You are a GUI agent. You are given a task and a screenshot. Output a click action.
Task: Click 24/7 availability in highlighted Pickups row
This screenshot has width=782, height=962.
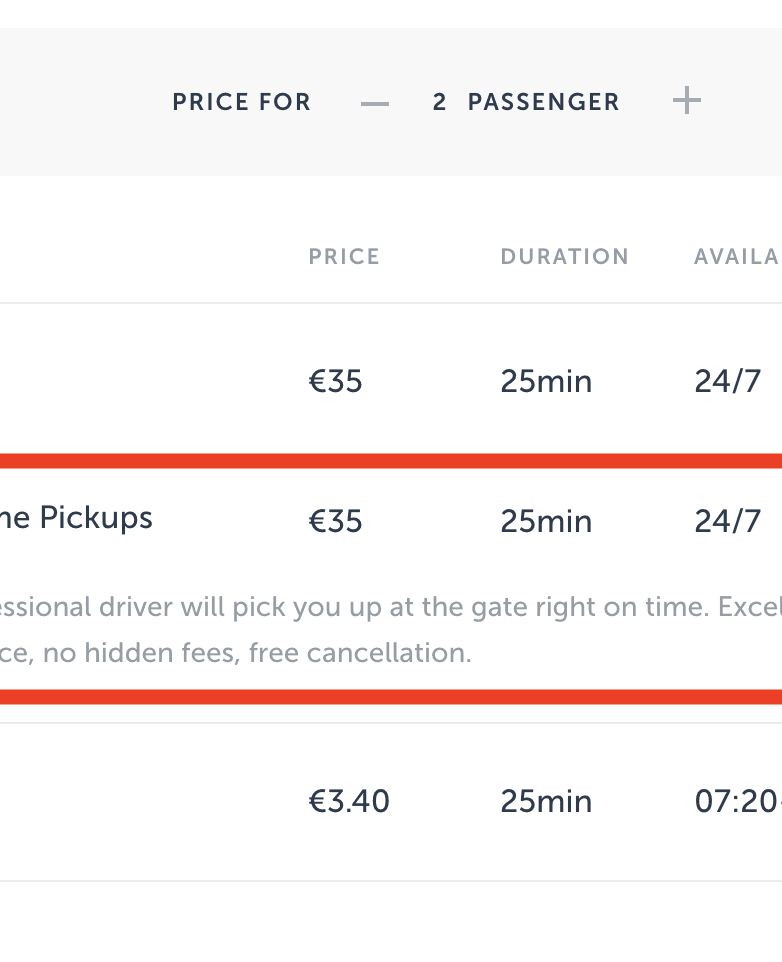tap(727, 521)
